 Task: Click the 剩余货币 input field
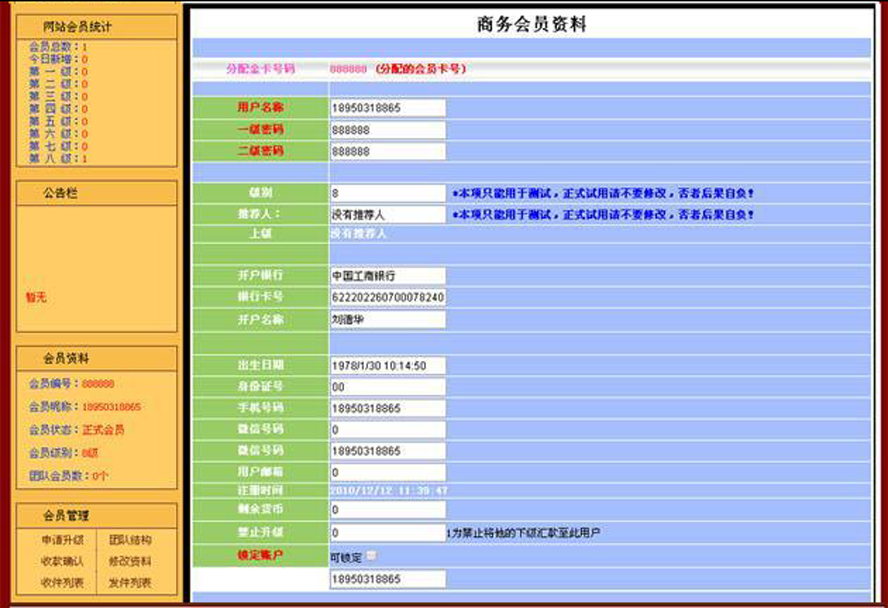click(388, 510)
